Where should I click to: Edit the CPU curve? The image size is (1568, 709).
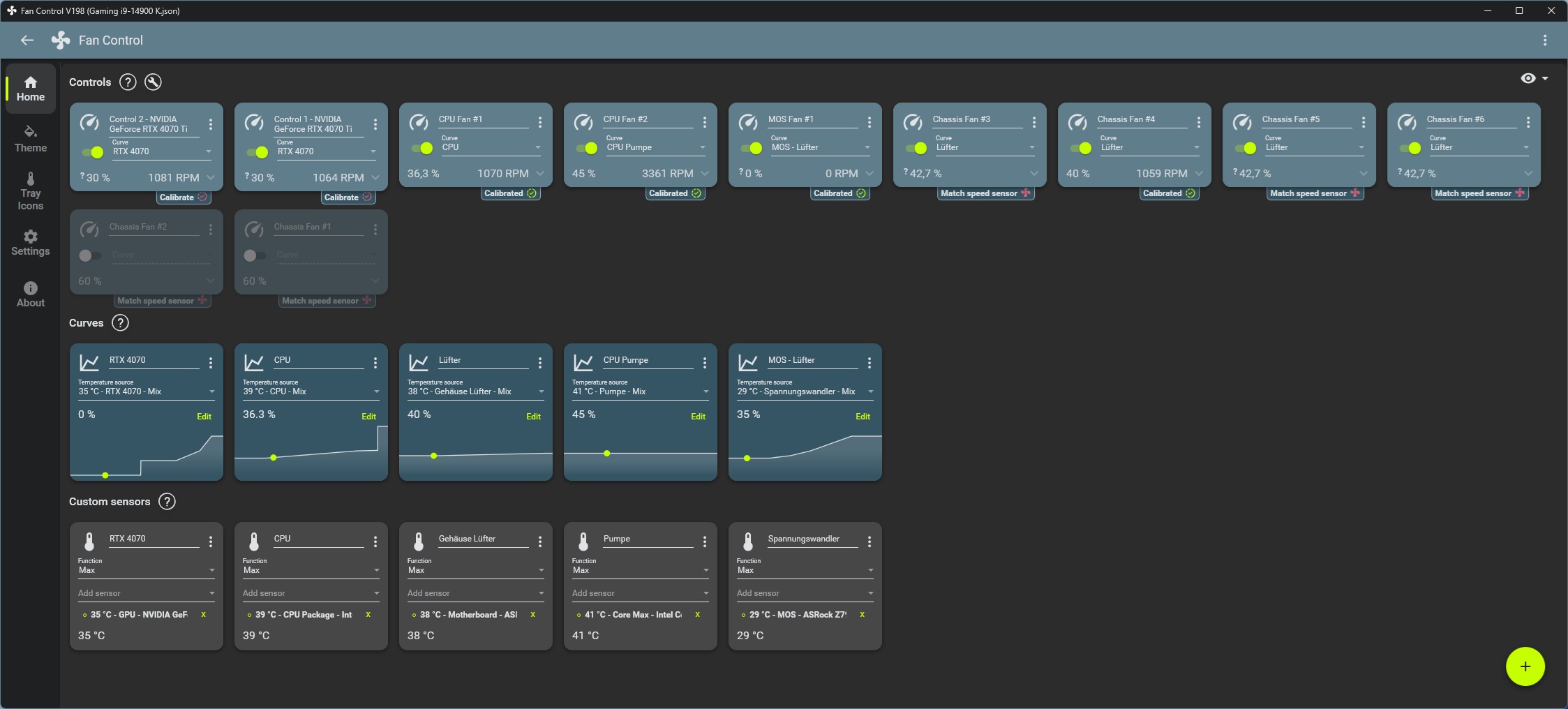[368, 417]
